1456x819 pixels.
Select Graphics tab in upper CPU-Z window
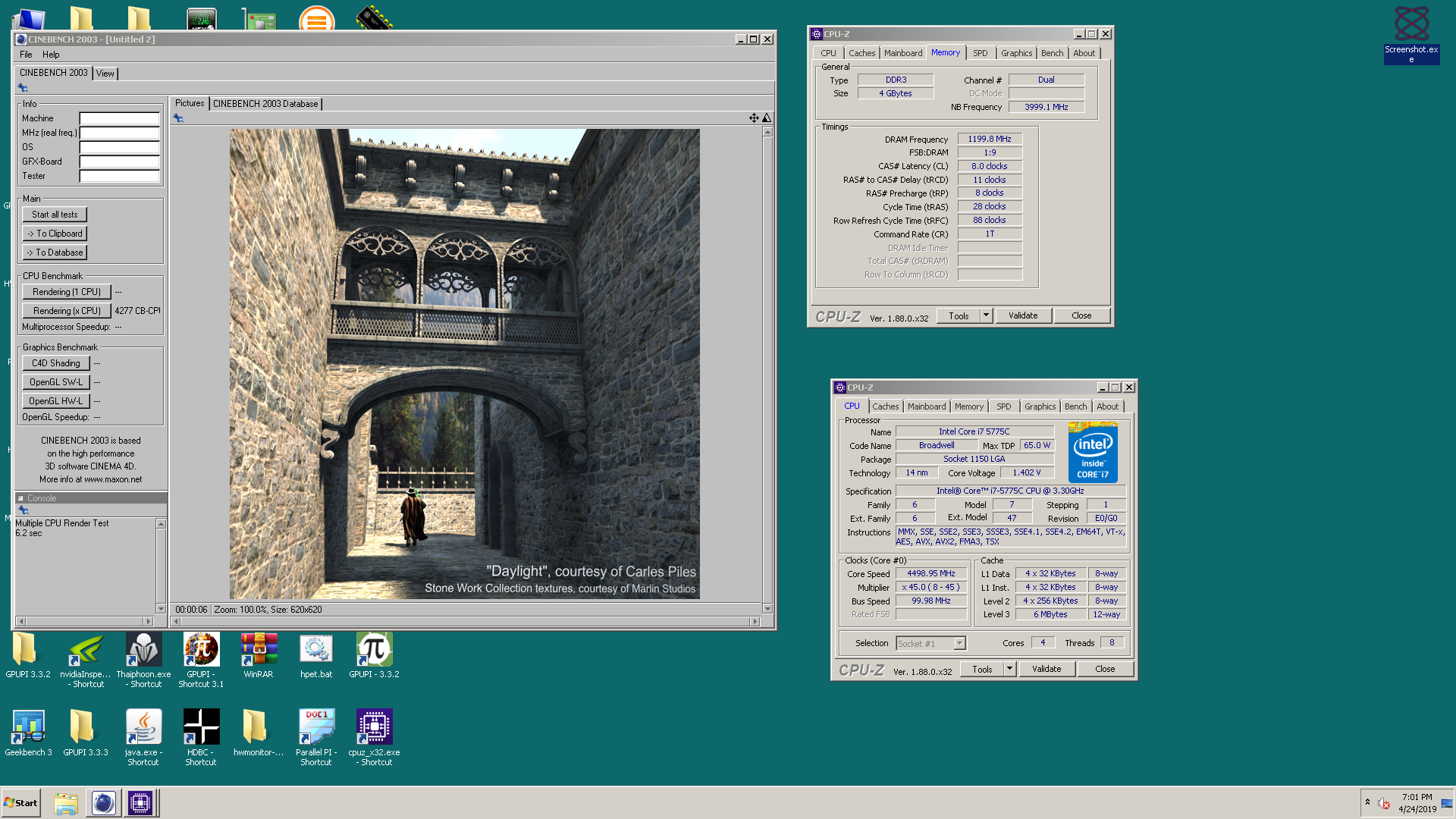(x=1016, y=53)
